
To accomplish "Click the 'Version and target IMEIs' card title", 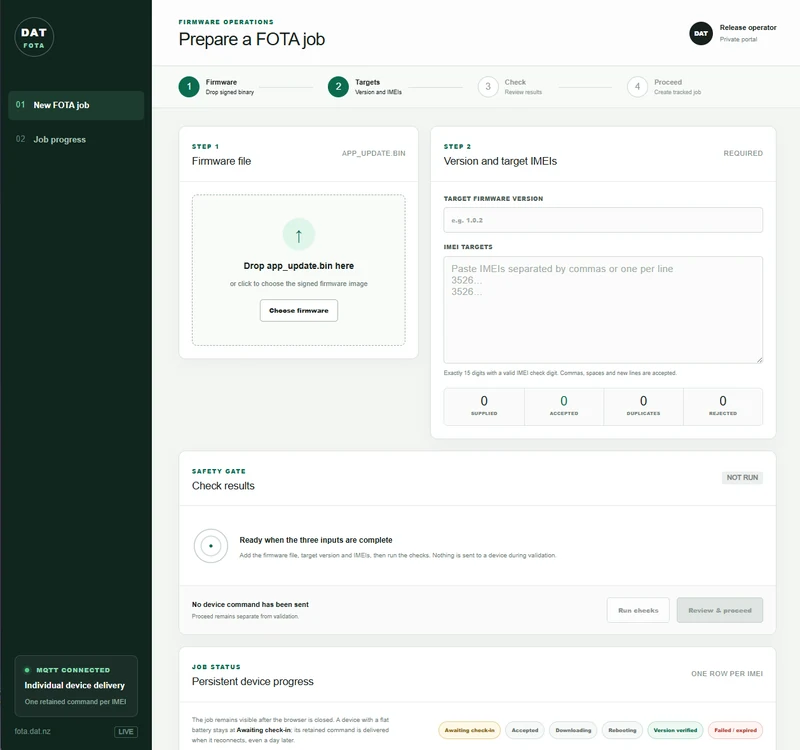I will pos(500,161).
